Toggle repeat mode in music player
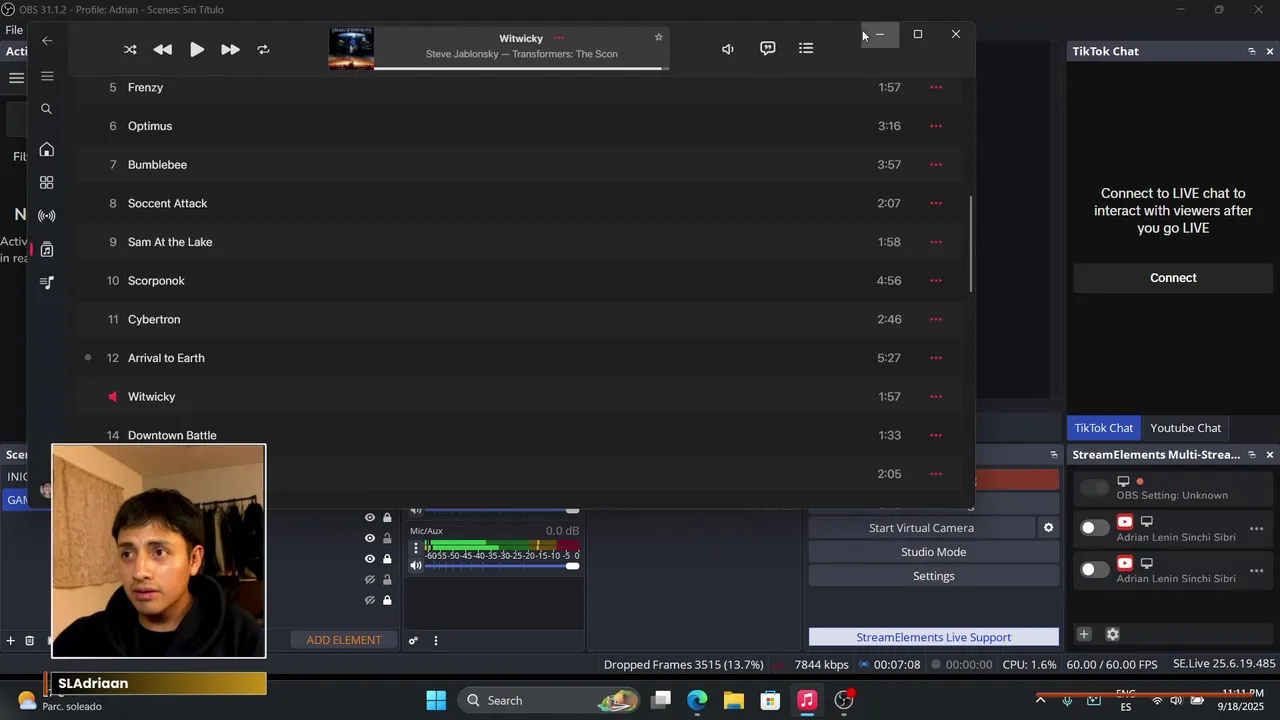 point(263,49)
